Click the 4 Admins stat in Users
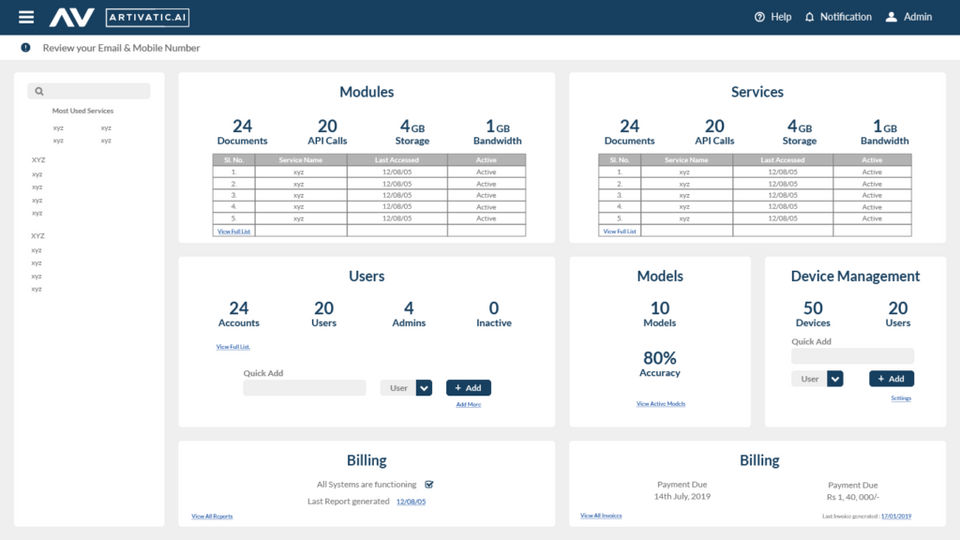960x540 pixels. [x=409, y=314]
